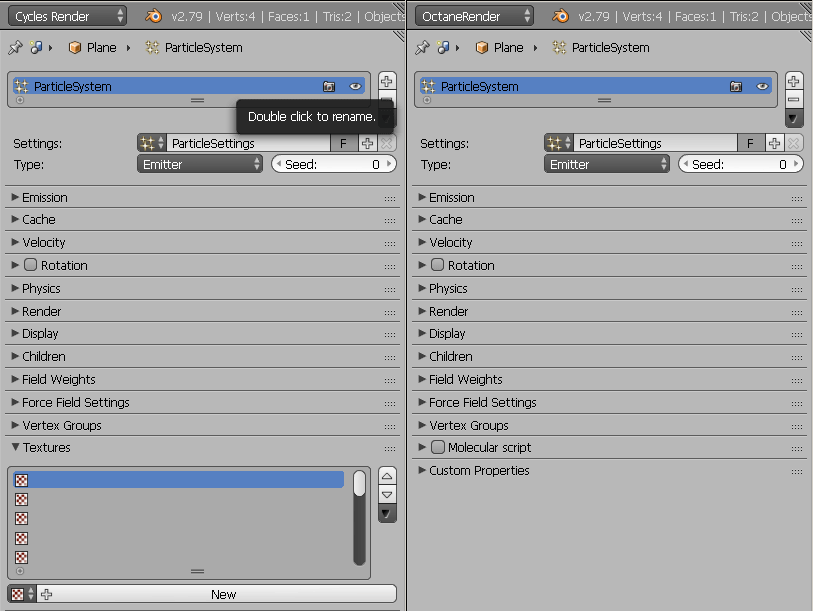Toggle the pin icon in left panel
813x611 pixels.
(15, 48)
